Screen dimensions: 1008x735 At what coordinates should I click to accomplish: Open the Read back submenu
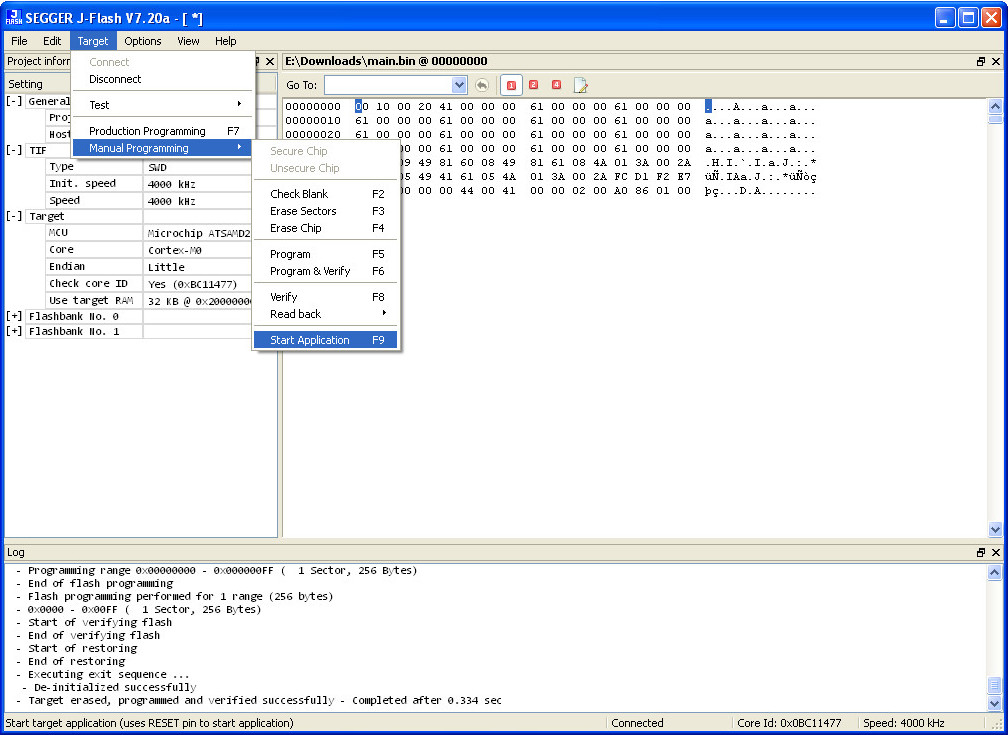[x=325, y=314]
